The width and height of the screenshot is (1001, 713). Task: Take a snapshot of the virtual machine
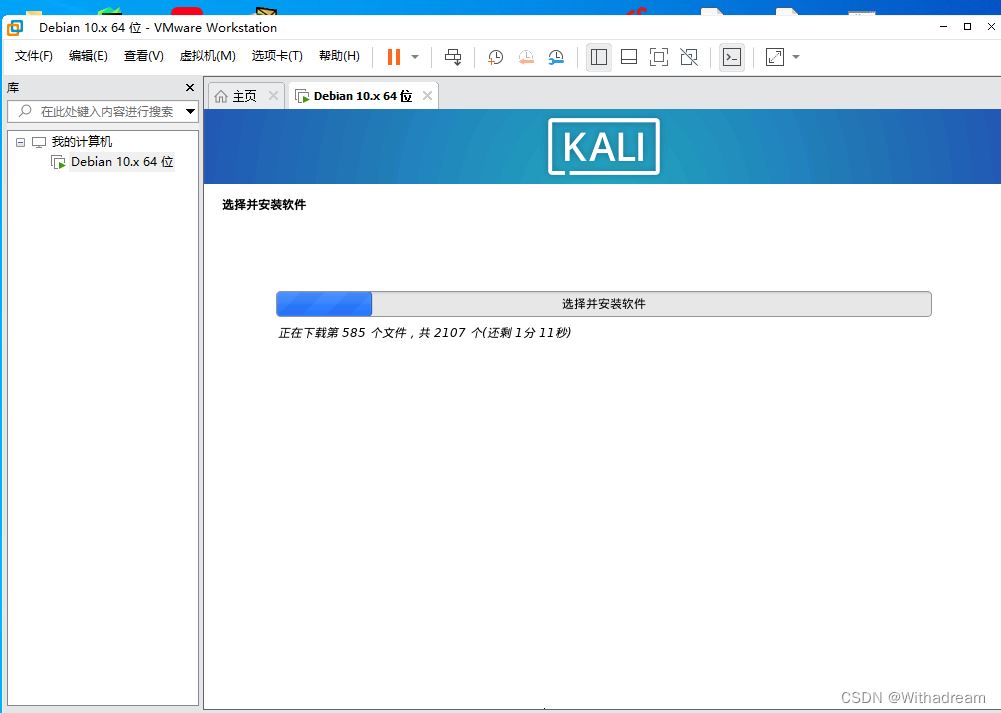pos(495,57)
